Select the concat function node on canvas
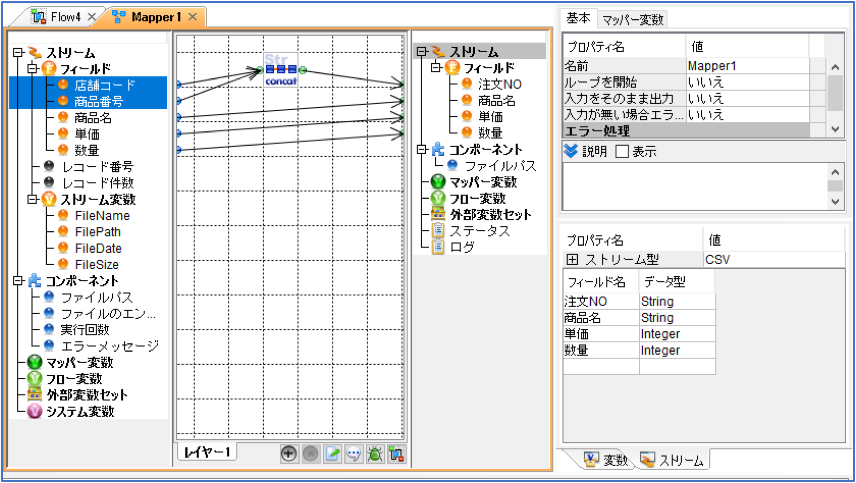This screenshot has height=483, width=856. pyautogui.click(x=281, y=70)
